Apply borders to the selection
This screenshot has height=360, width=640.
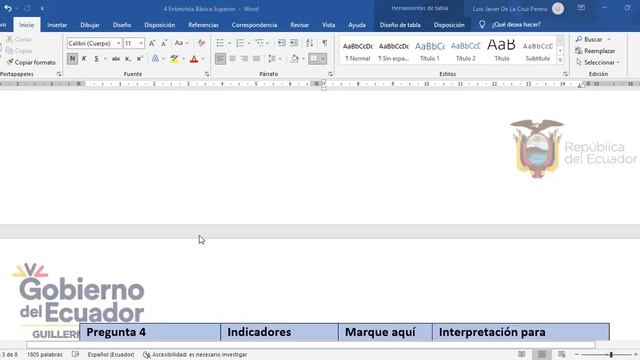pyautogui.click(x=313, y=59)
